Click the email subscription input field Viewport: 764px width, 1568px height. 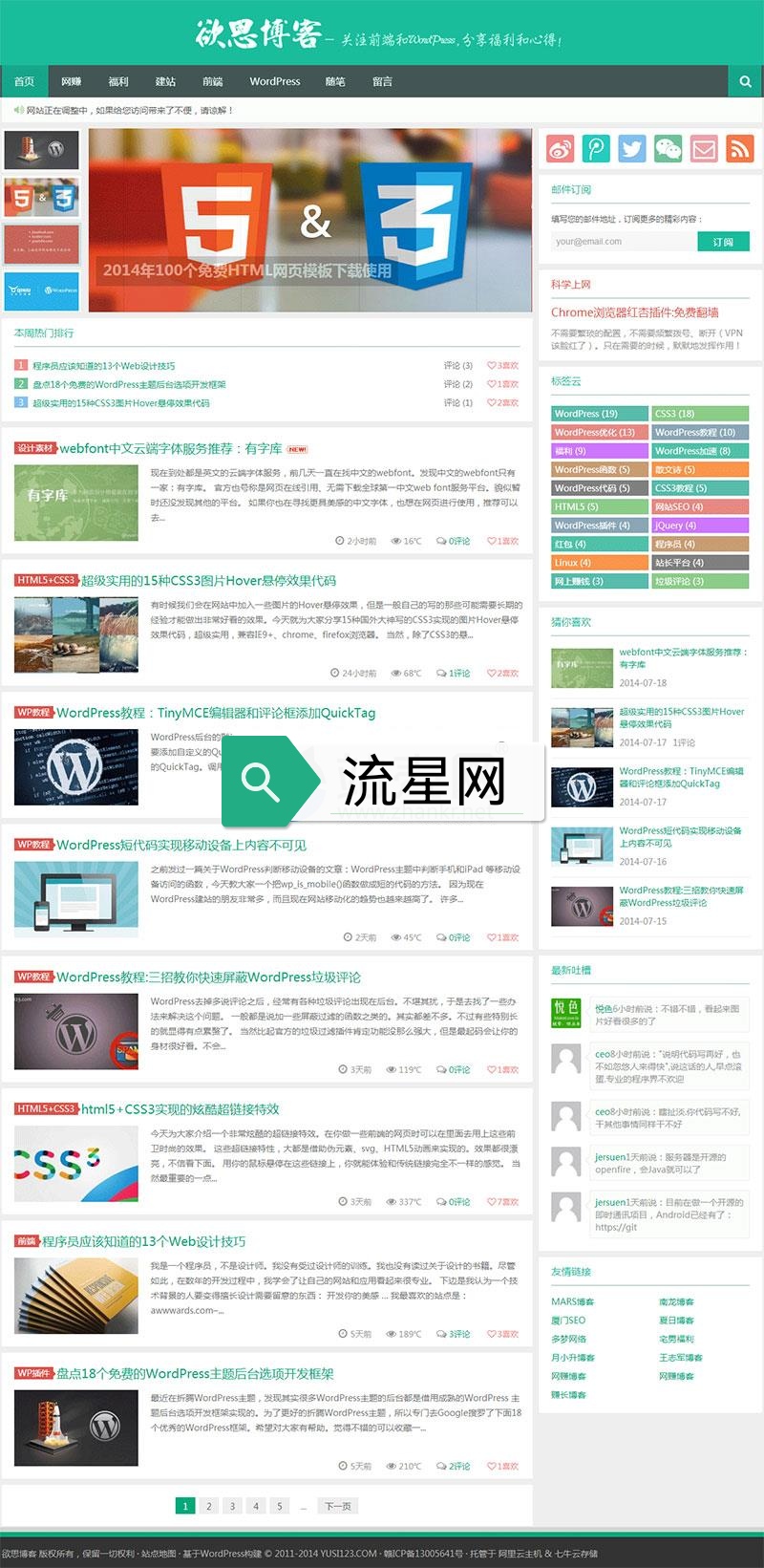pyautogui.click(x=624, y=242)
